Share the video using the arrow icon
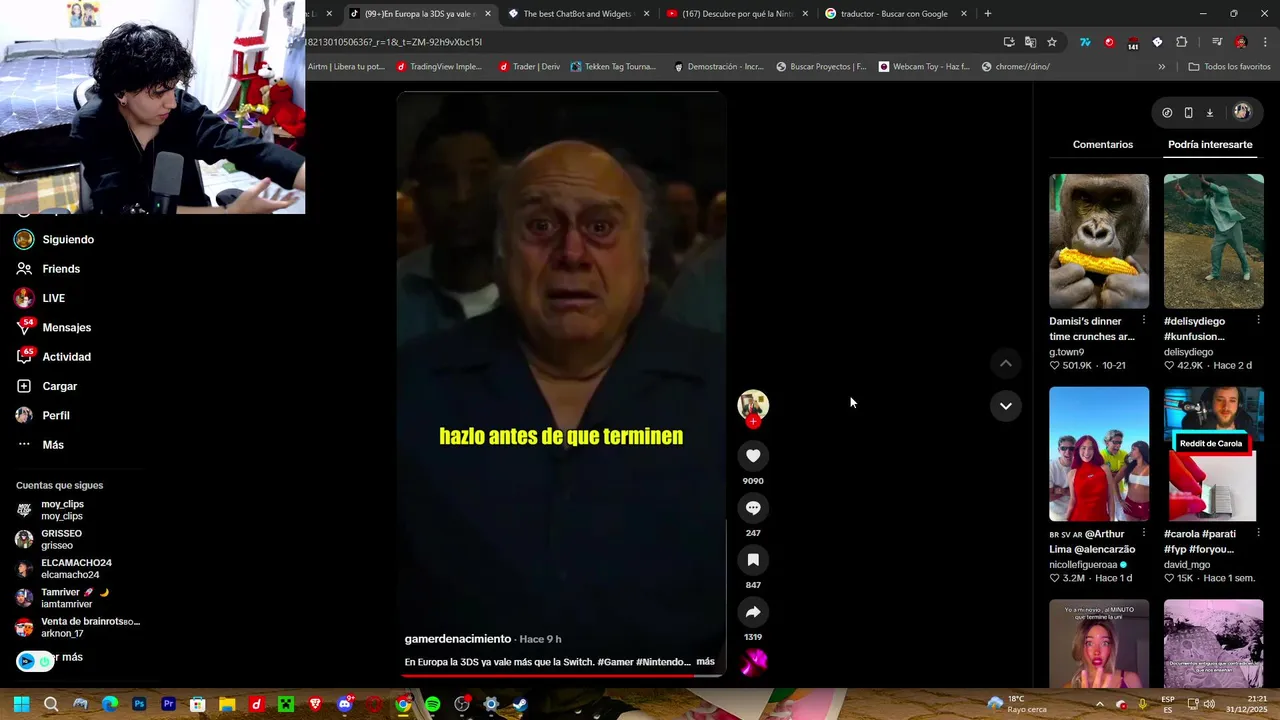Viewport: 1280px width, 720px height. click(x=753, y=612)
